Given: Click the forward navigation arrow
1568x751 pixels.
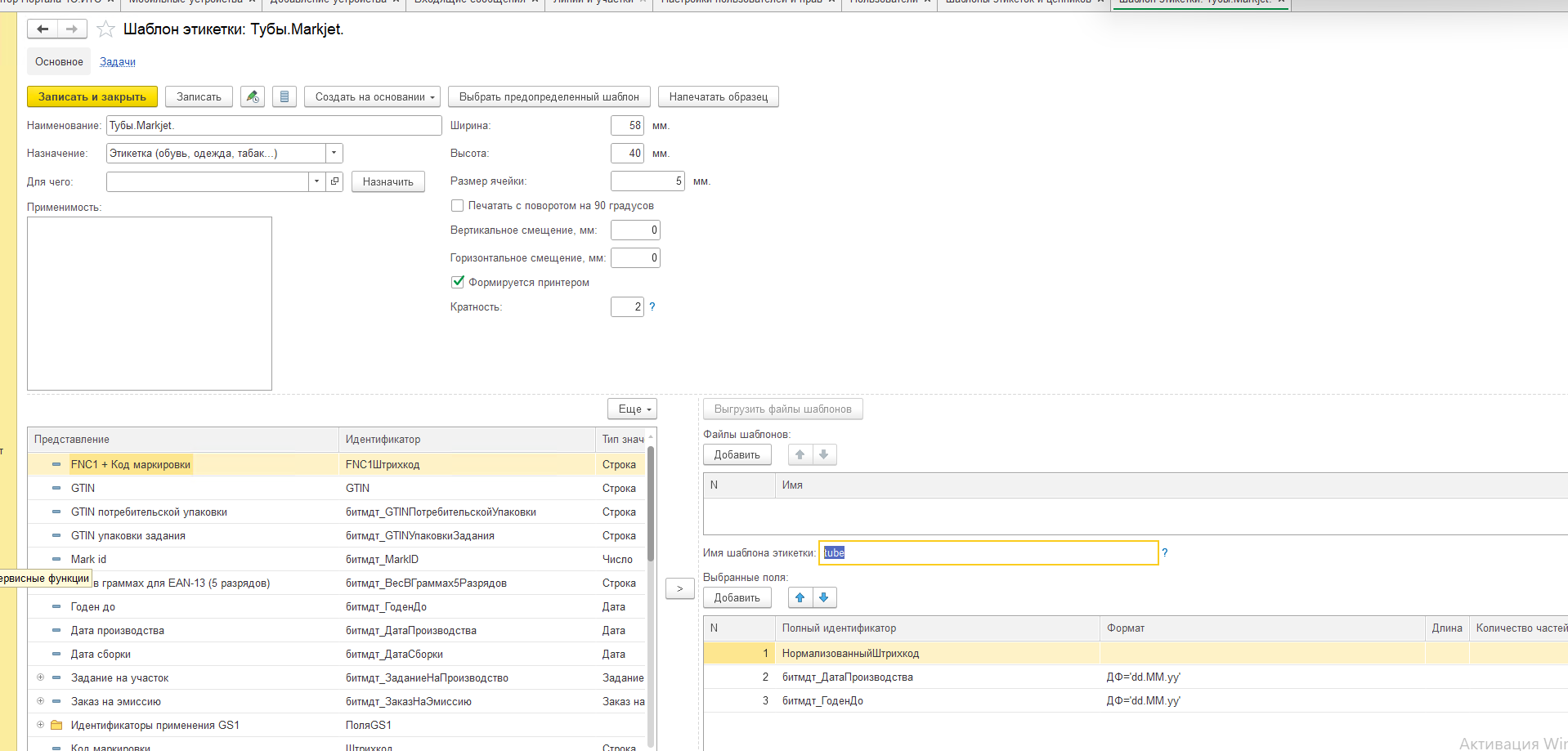Looking at the screenshot, I should 72,29.
